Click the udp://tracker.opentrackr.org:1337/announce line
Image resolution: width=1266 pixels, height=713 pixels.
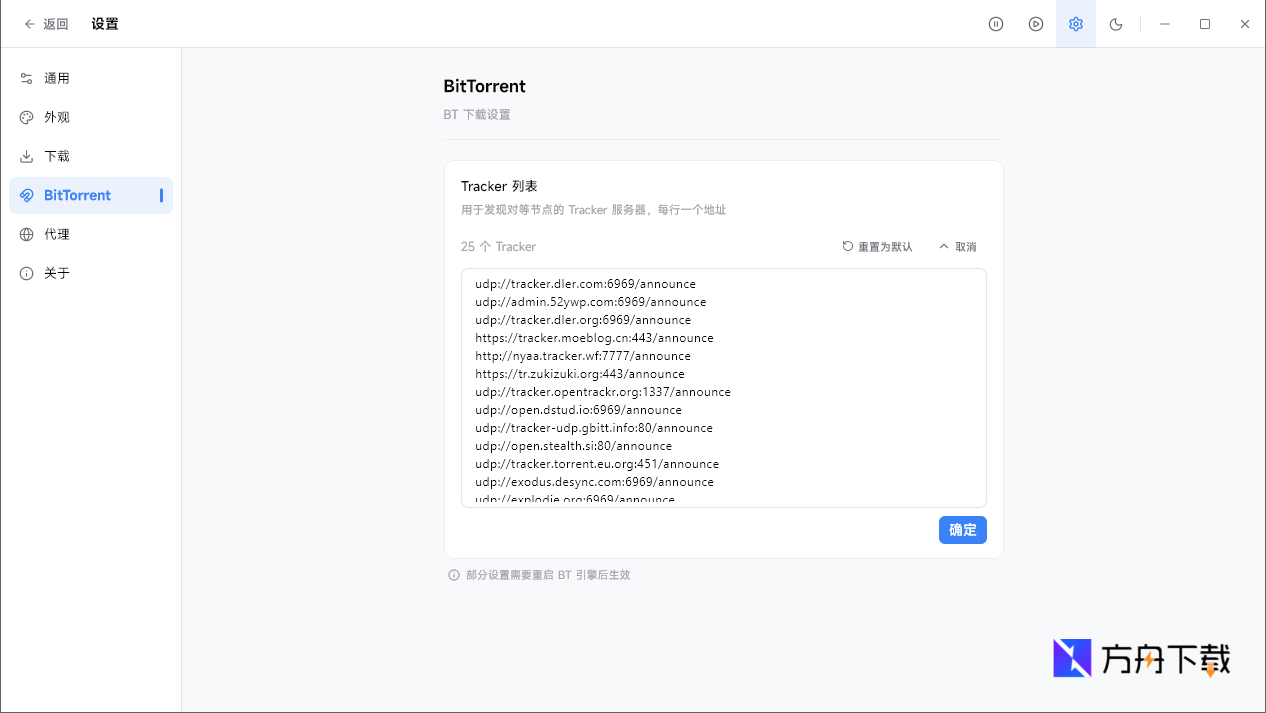coord(603,392)
